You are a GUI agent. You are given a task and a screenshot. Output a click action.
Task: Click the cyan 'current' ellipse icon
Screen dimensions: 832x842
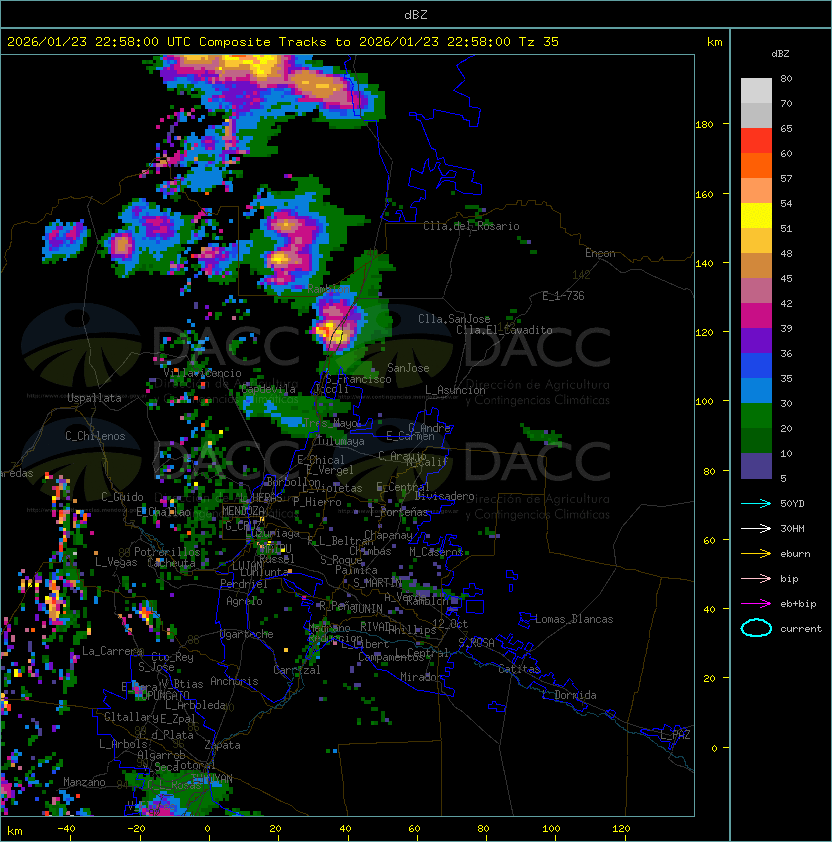[x=756, y=628]
